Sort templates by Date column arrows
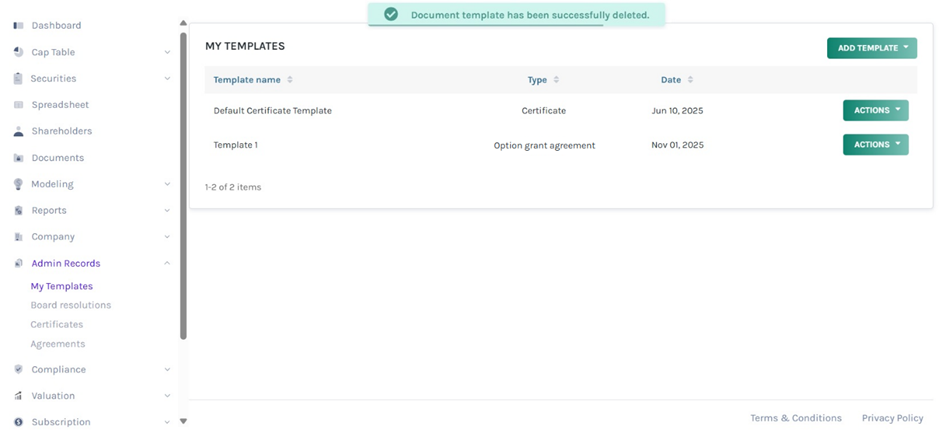Viewport: 939px width, 440px height. pos(690,80)
